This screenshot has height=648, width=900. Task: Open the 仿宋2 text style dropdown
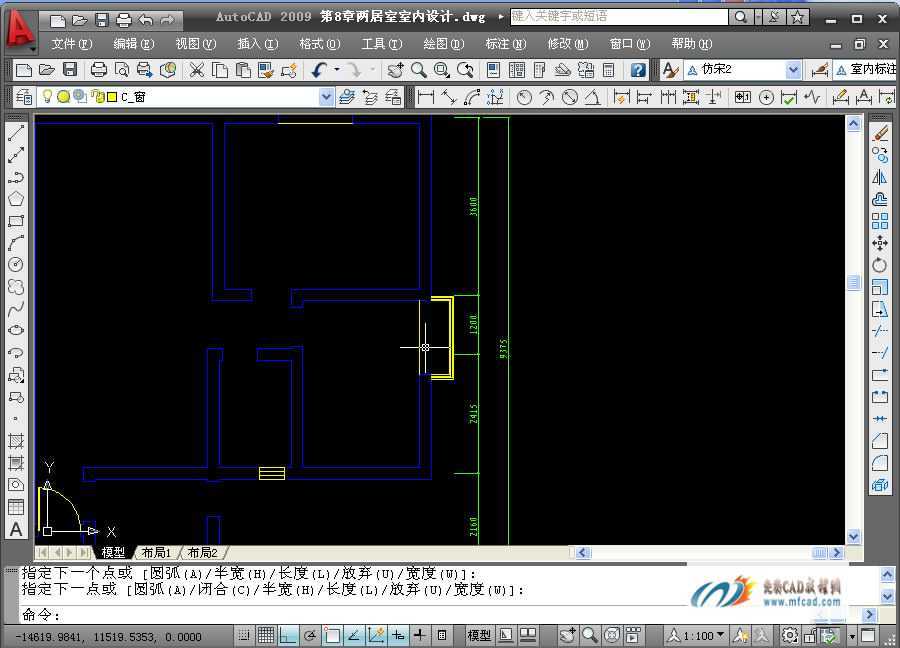793,70
